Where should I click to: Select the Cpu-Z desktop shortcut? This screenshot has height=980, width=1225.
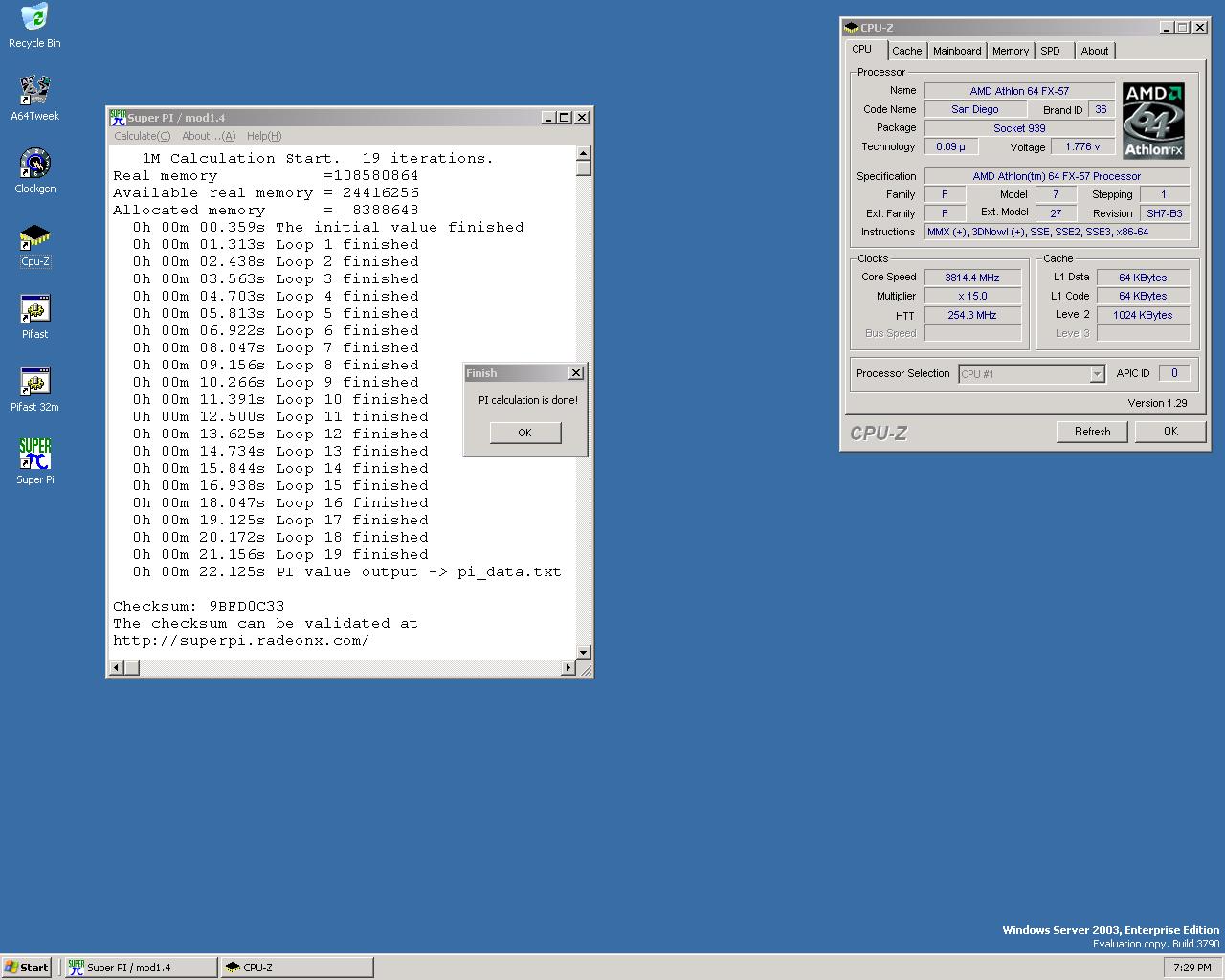34,243
